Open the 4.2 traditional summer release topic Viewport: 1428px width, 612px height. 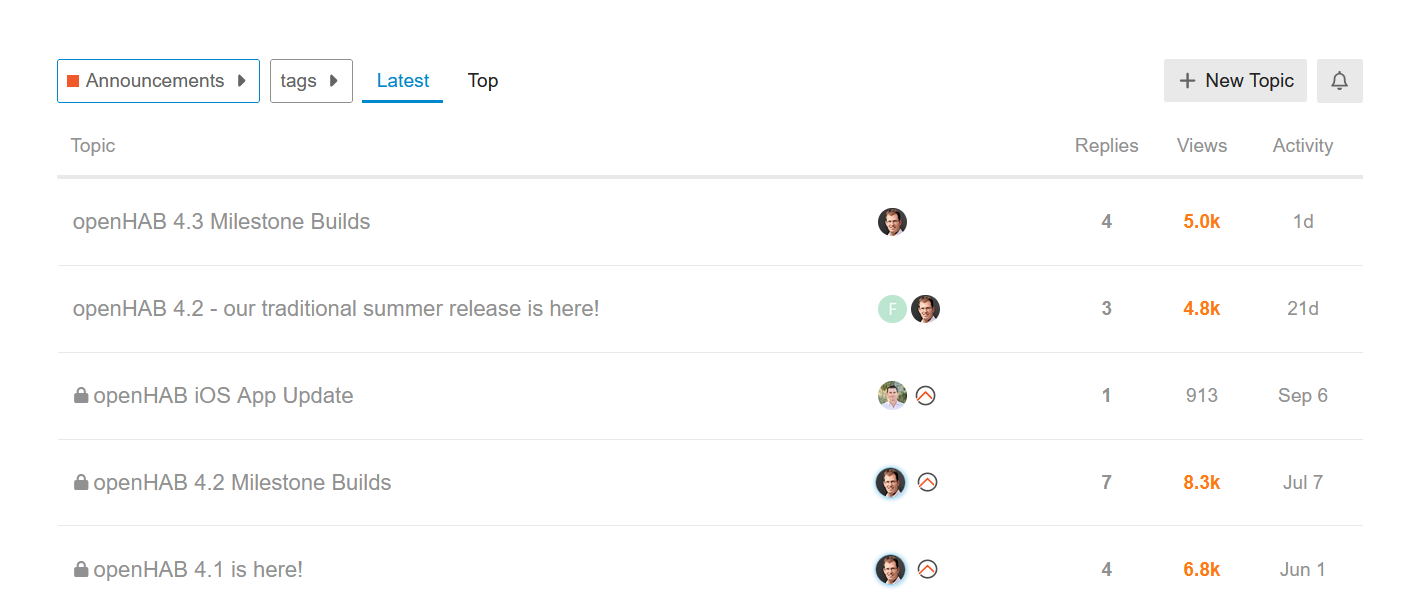coord(336,309)
